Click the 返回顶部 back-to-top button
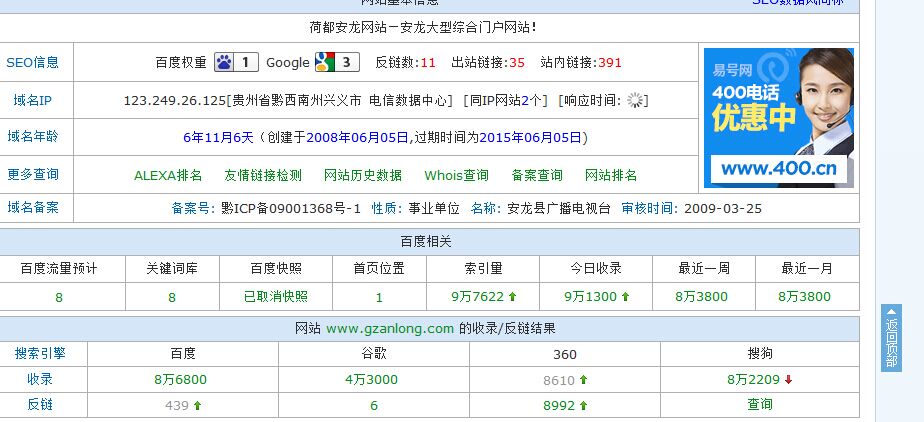The image size is (924, 422). click(x=891, y=338)
